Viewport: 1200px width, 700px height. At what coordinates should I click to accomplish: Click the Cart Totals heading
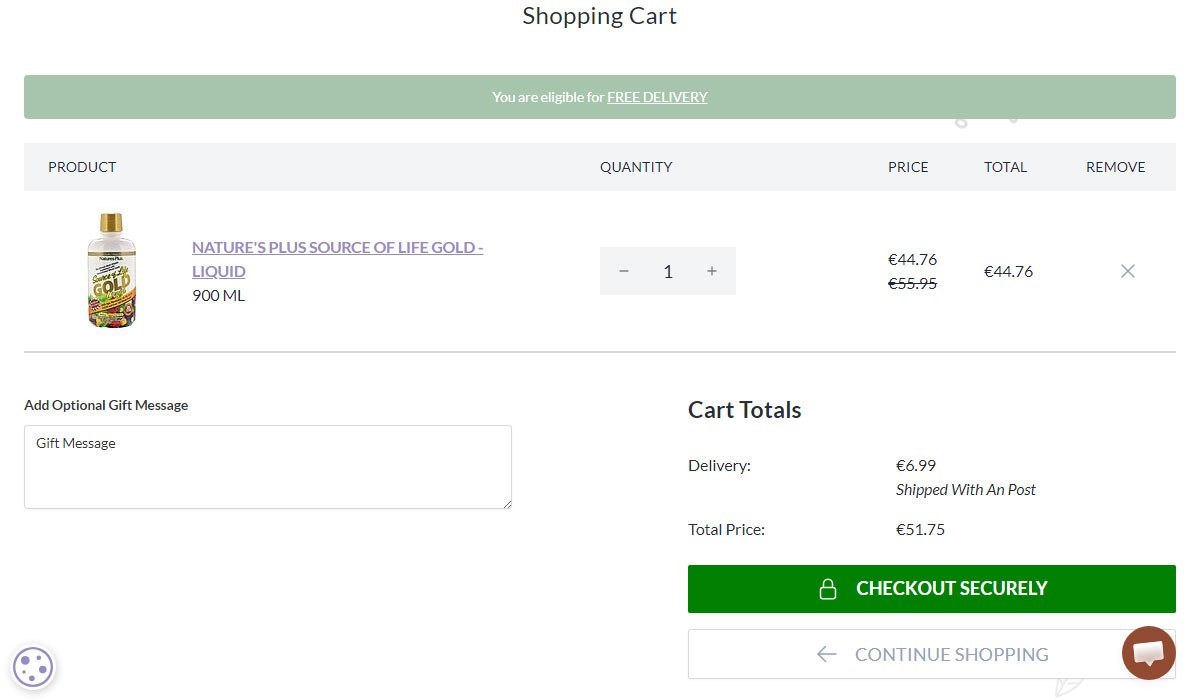pos(745,410)
